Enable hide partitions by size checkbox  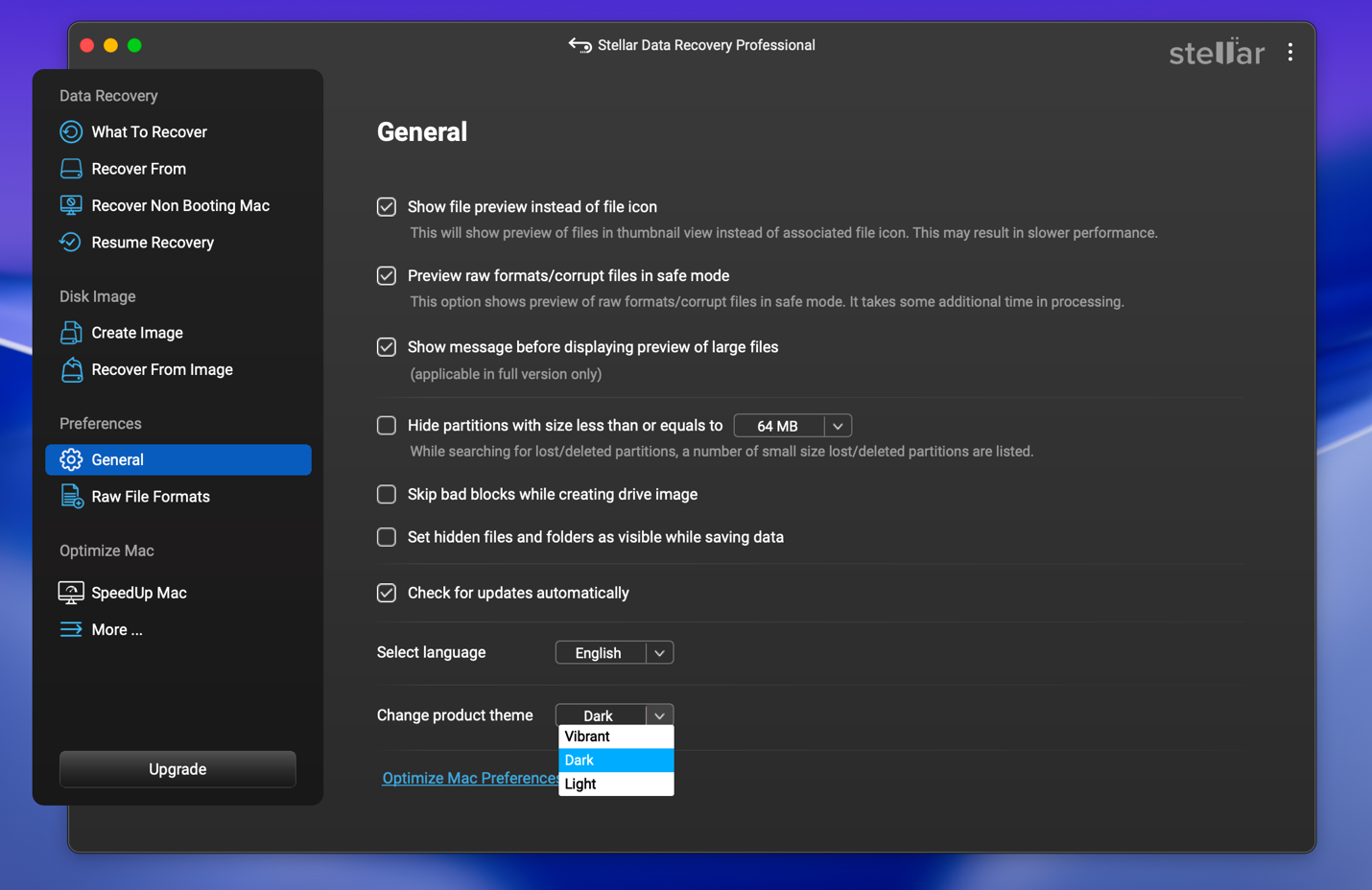pyautogui.click(x=387, y=426)
